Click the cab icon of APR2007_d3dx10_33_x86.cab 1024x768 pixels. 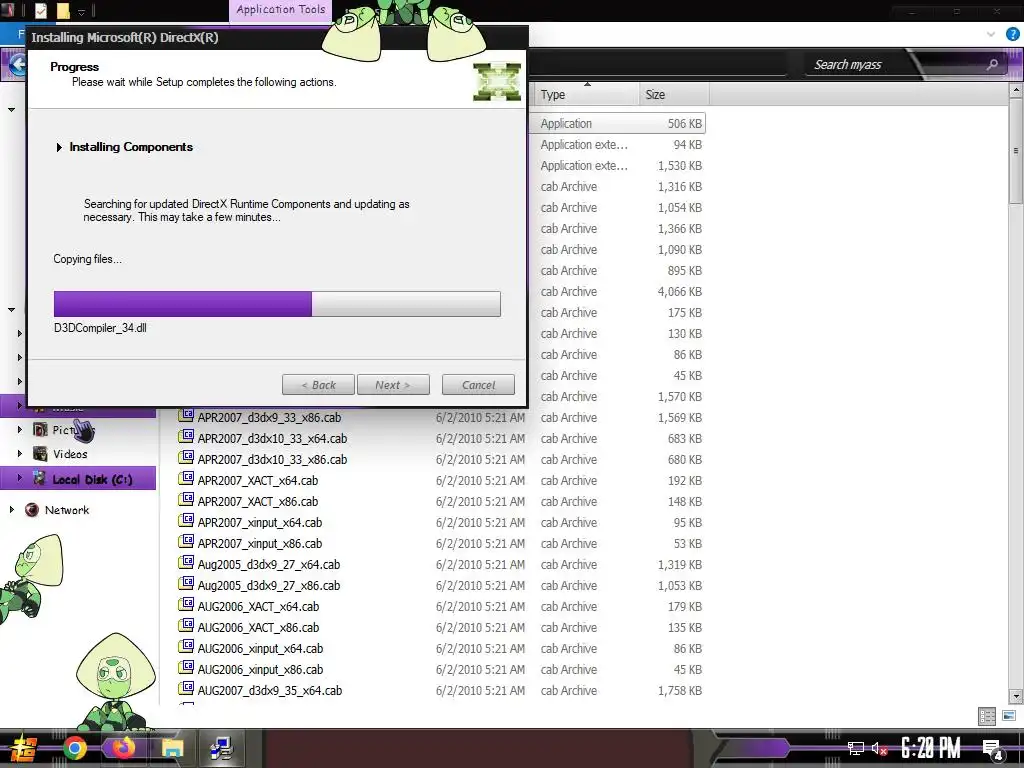187,458
